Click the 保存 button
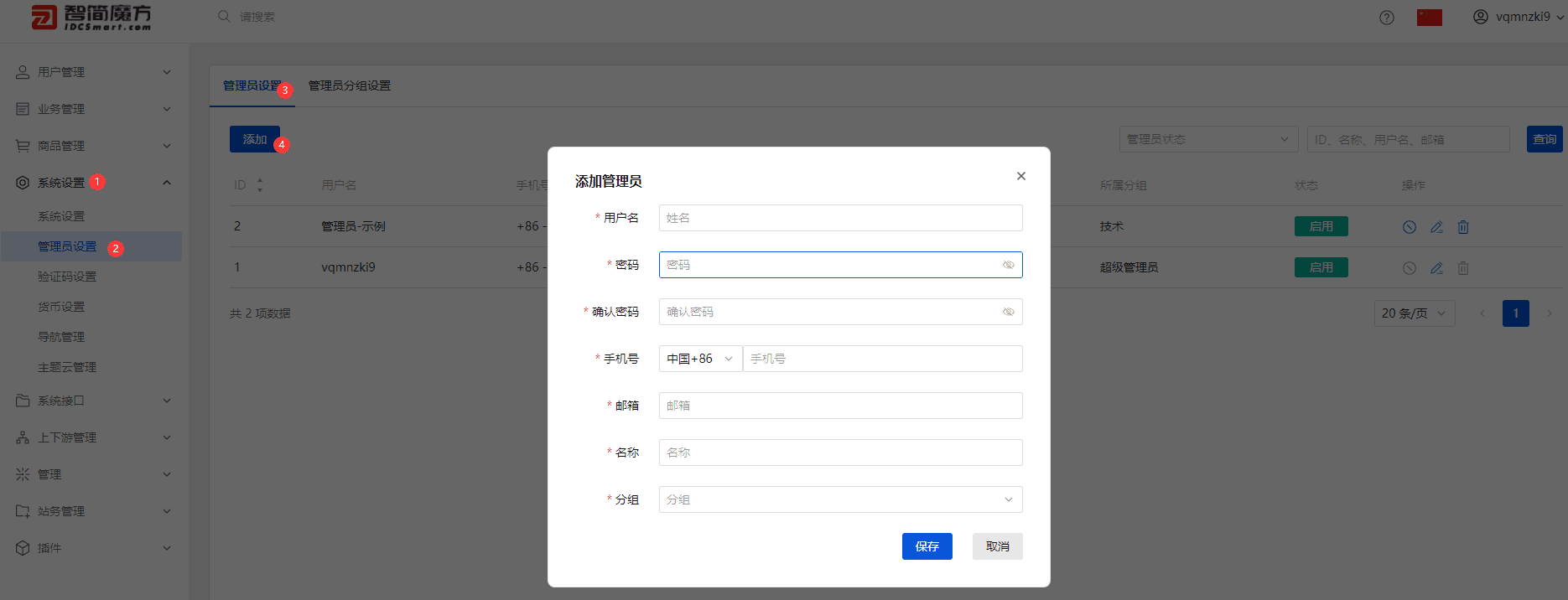Image resolution: width=1568 pixels, height=600 pixels. click(x=927, y=546)
